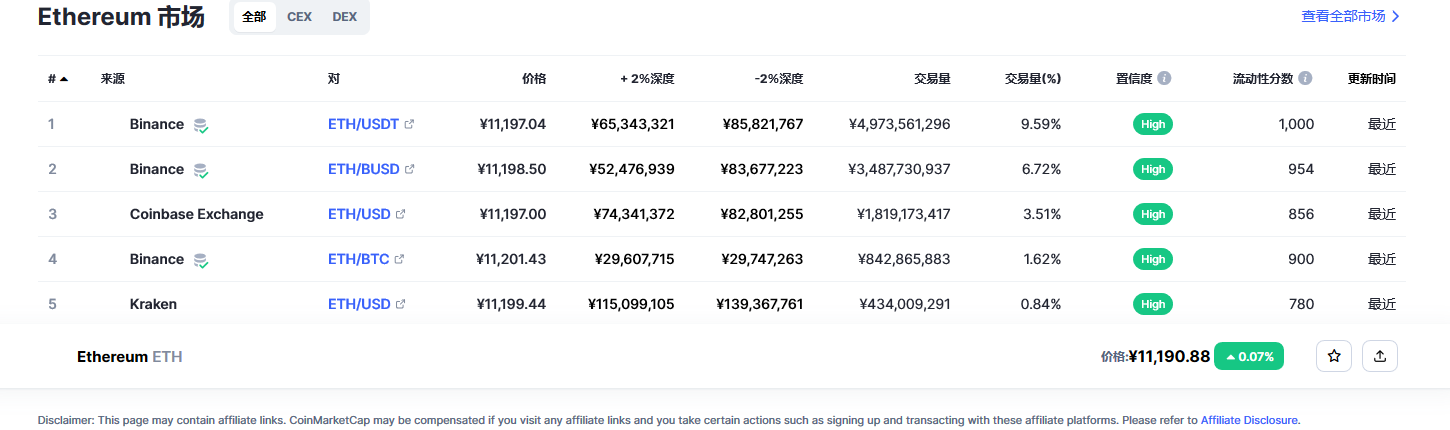1450x430 pixels.
Task: Select the 全部 filter tab
Action: pyautogui.click(x=254, y=17)
